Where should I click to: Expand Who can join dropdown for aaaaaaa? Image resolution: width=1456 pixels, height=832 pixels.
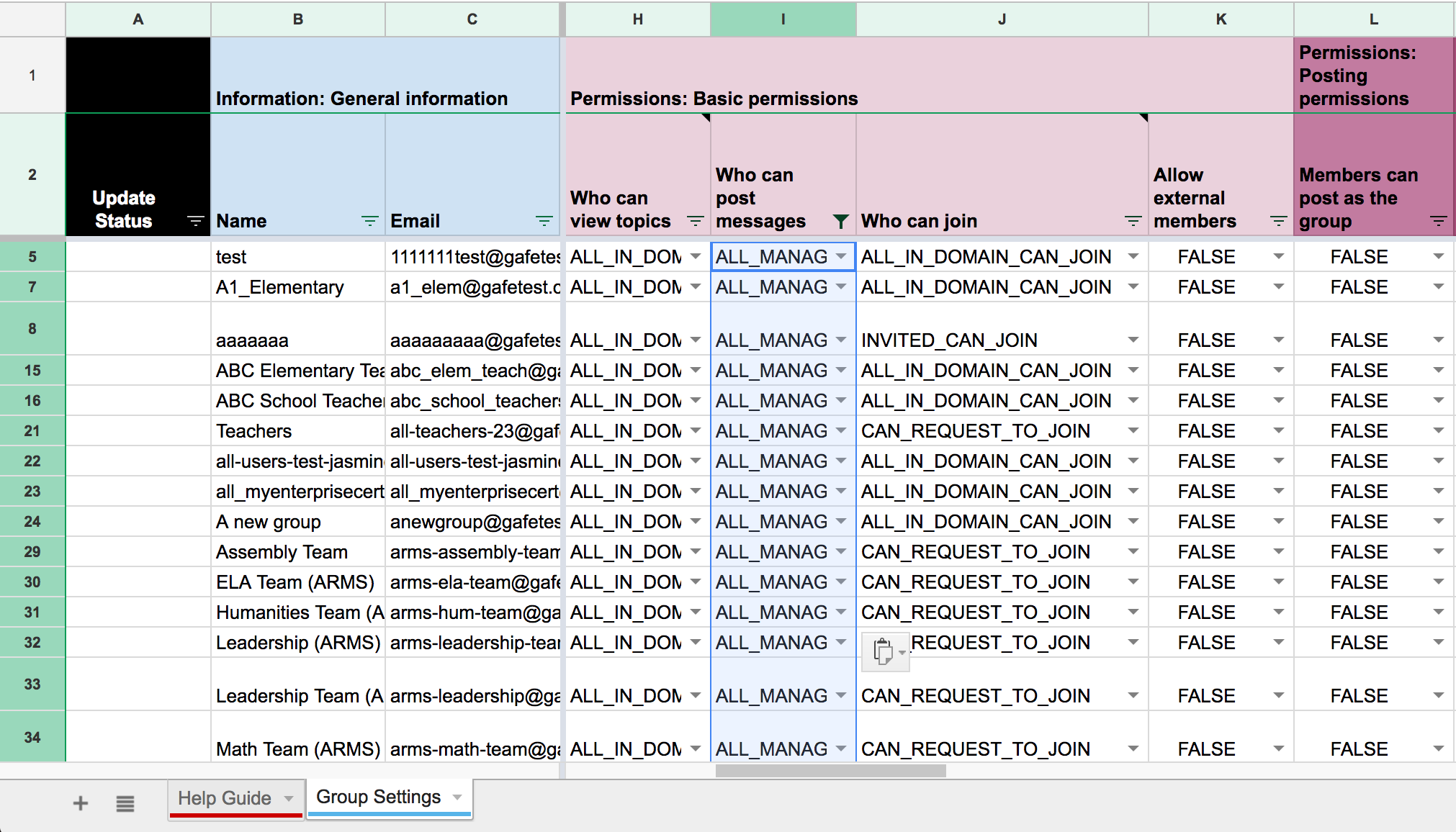pos(1133,340)
